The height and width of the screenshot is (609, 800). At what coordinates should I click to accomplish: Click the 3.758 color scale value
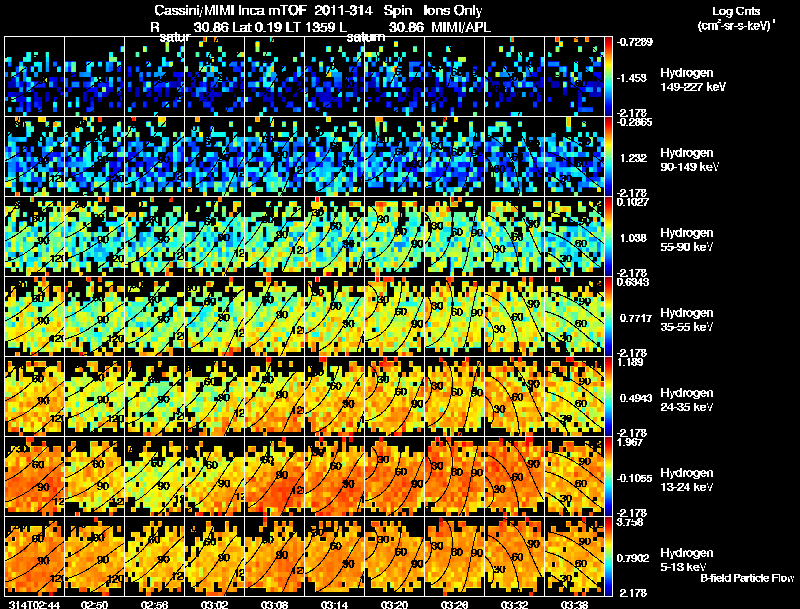tap(631, 522)
